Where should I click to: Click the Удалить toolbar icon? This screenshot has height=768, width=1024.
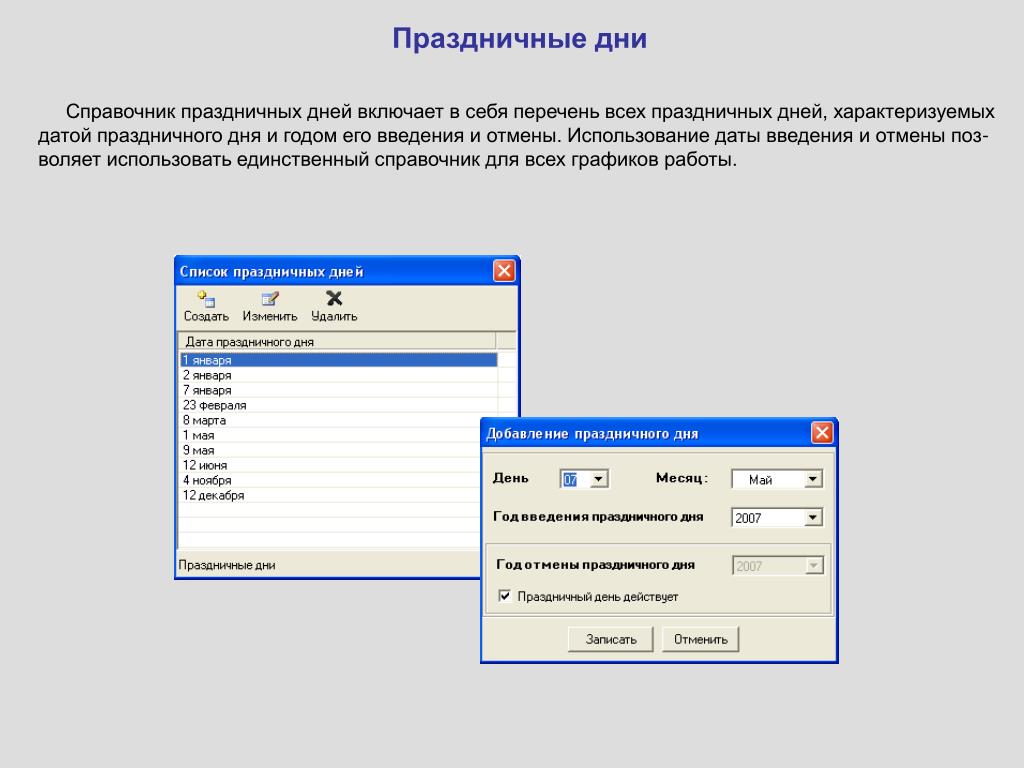(334, 298)
